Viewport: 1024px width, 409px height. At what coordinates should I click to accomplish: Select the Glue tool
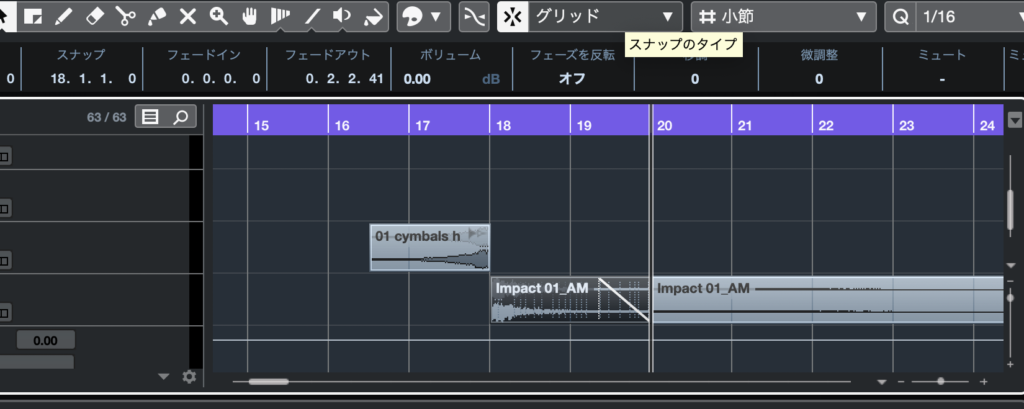point(157,16)
